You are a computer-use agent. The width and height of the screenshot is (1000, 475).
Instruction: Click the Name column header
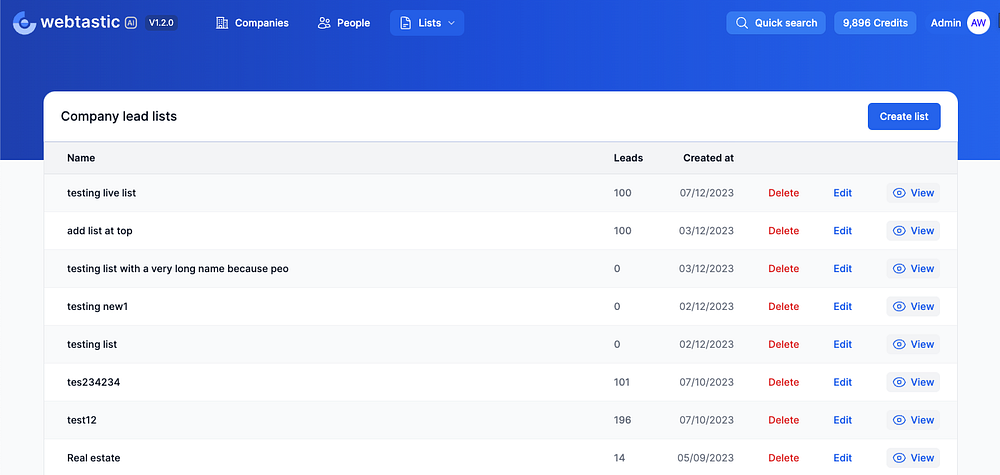pos(81,158)
